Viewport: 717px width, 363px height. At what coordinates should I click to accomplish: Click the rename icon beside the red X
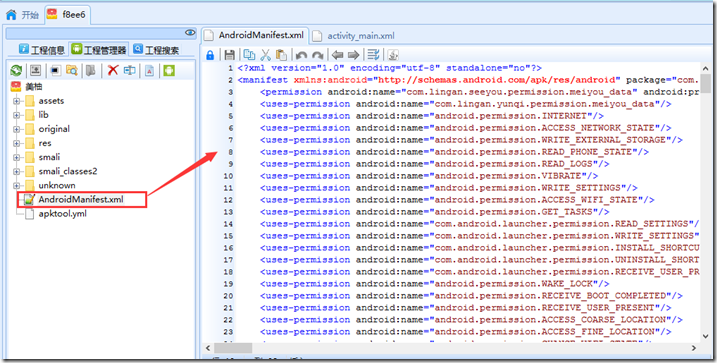coord(129,70)
